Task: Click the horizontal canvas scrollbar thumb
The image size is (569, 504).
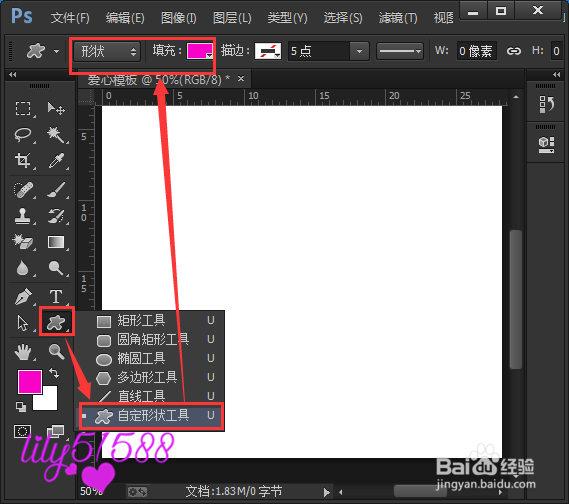Action: 420,492
